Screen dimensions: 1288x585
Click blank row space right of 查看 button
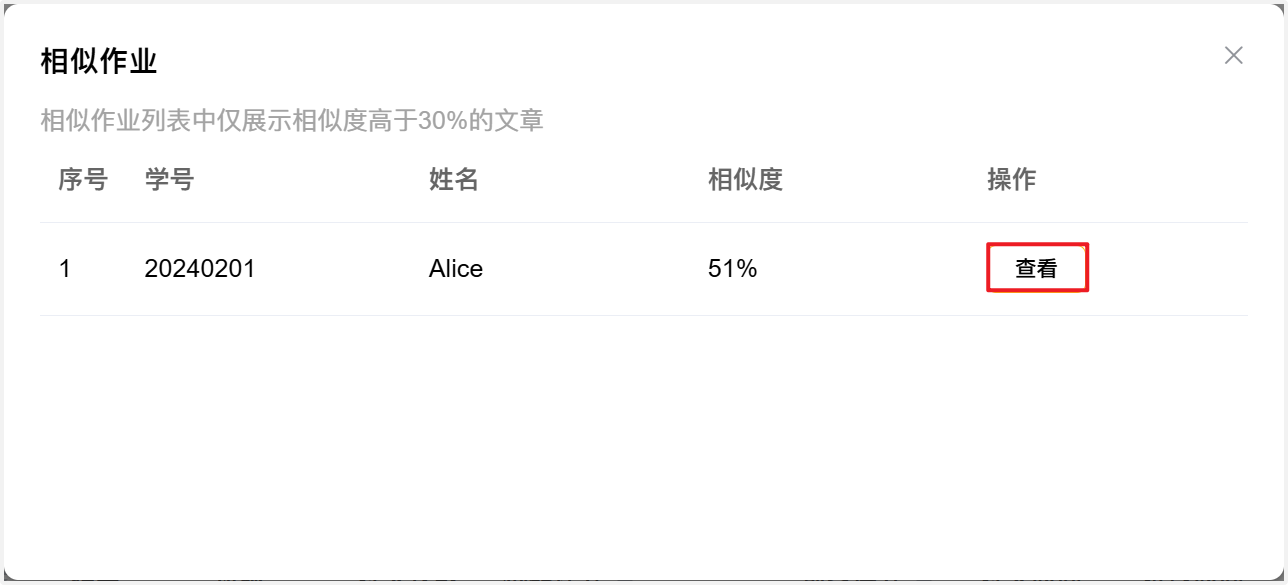coord(1170,269)
